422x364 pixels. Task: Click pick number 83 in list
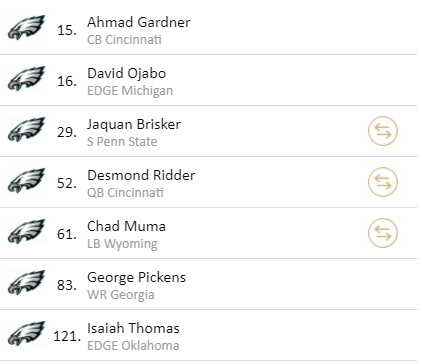coord(67,285)
